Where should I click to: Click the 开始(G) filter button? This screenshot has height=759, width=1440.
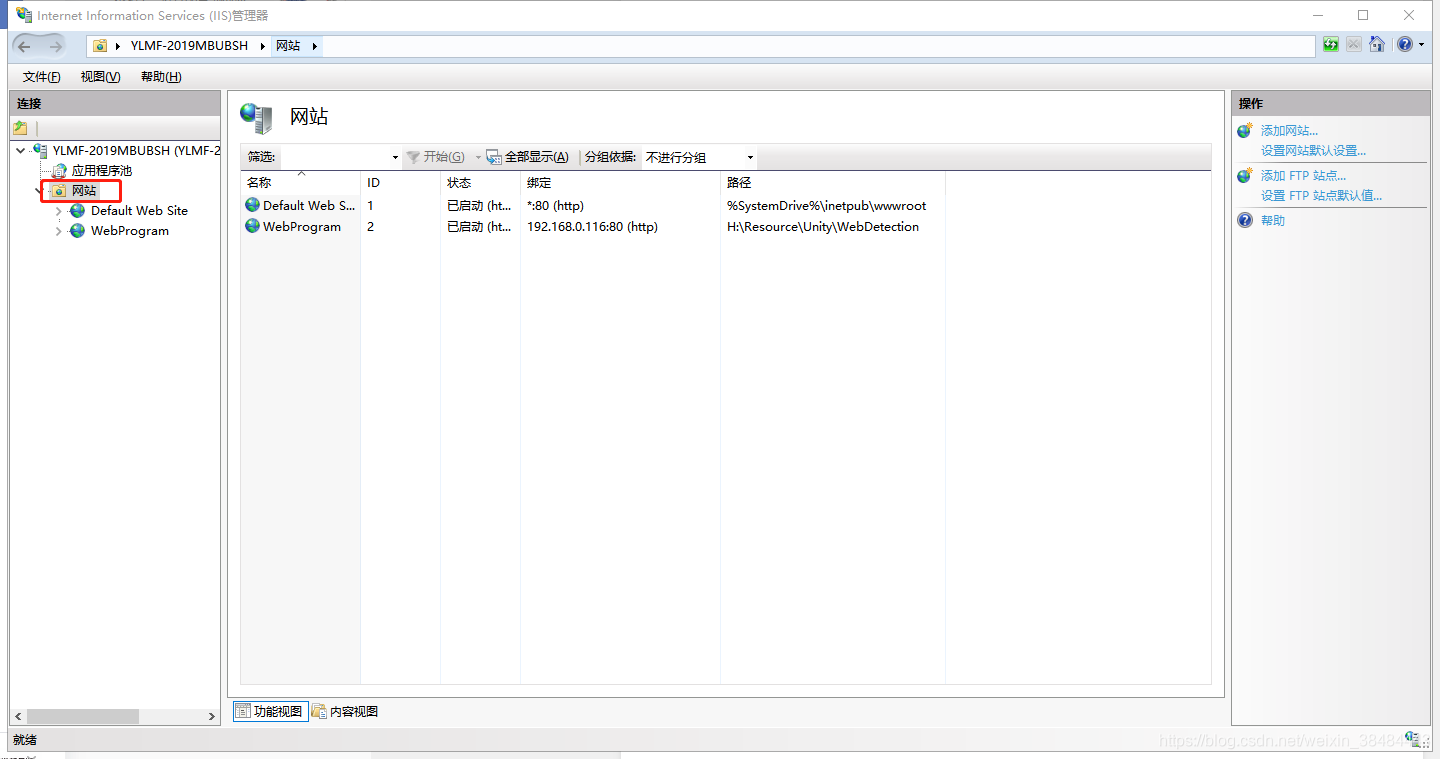(435, 157)
